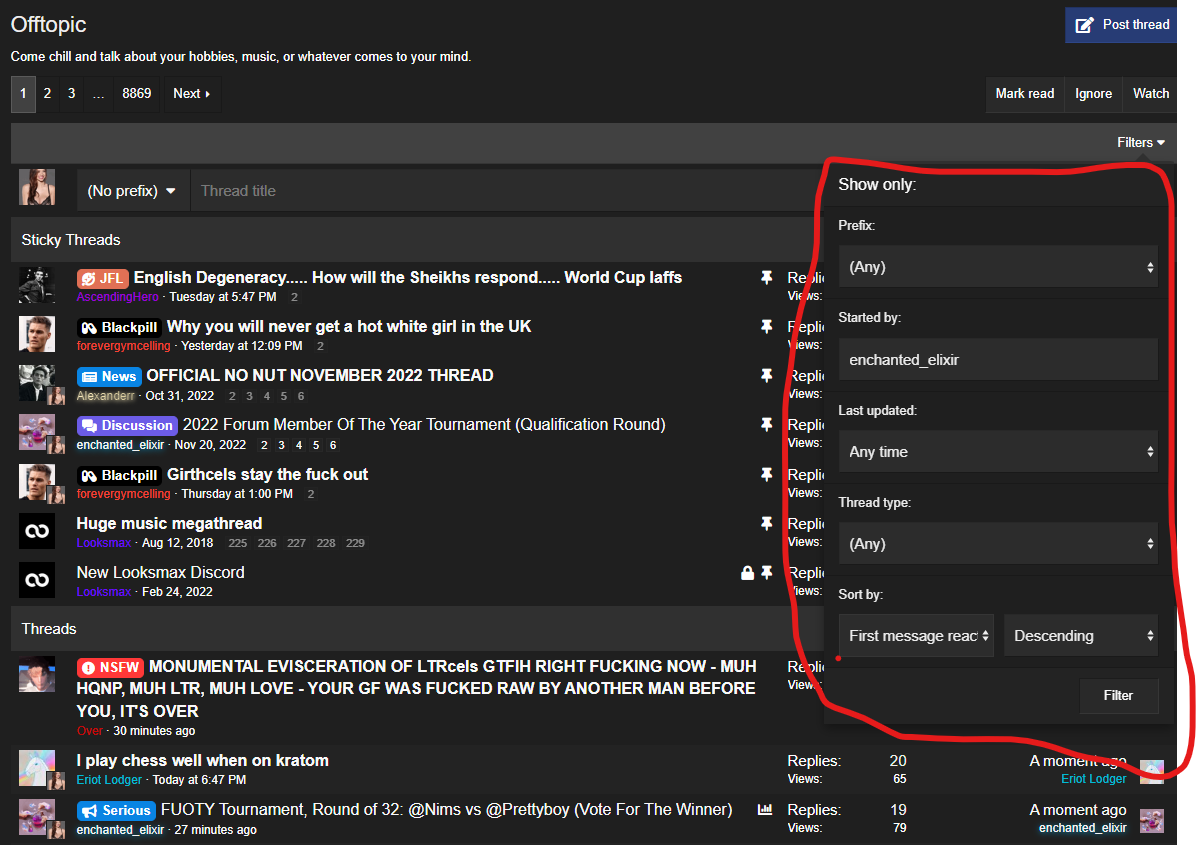
Task: Click pin icon on World Cup laffs thread
Action: [766, 278]
